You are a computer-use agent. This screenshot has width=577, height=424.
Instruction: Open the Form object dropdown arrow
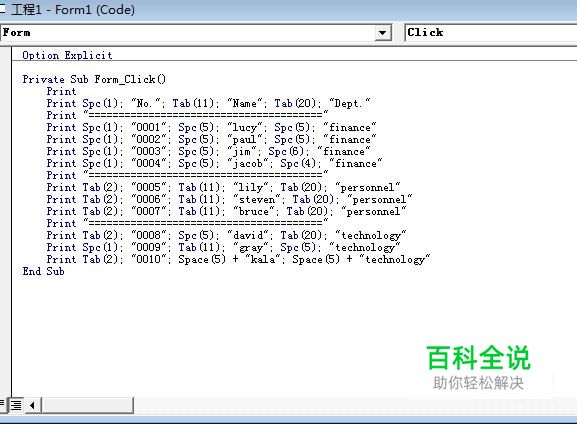pyautogui.click(x=382, y=33)
